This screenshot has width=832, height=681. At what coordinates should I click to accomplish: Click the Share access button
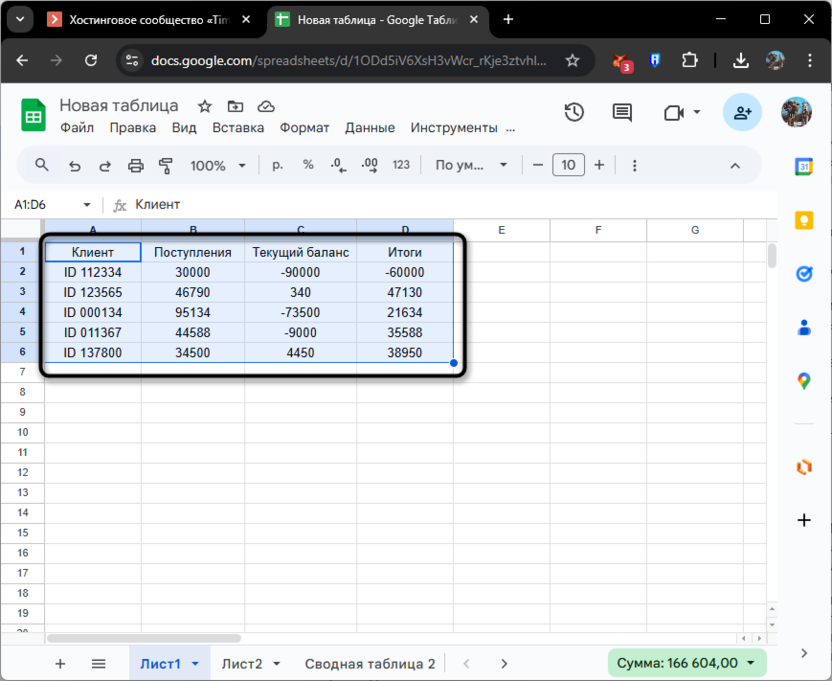pos(742,113)
